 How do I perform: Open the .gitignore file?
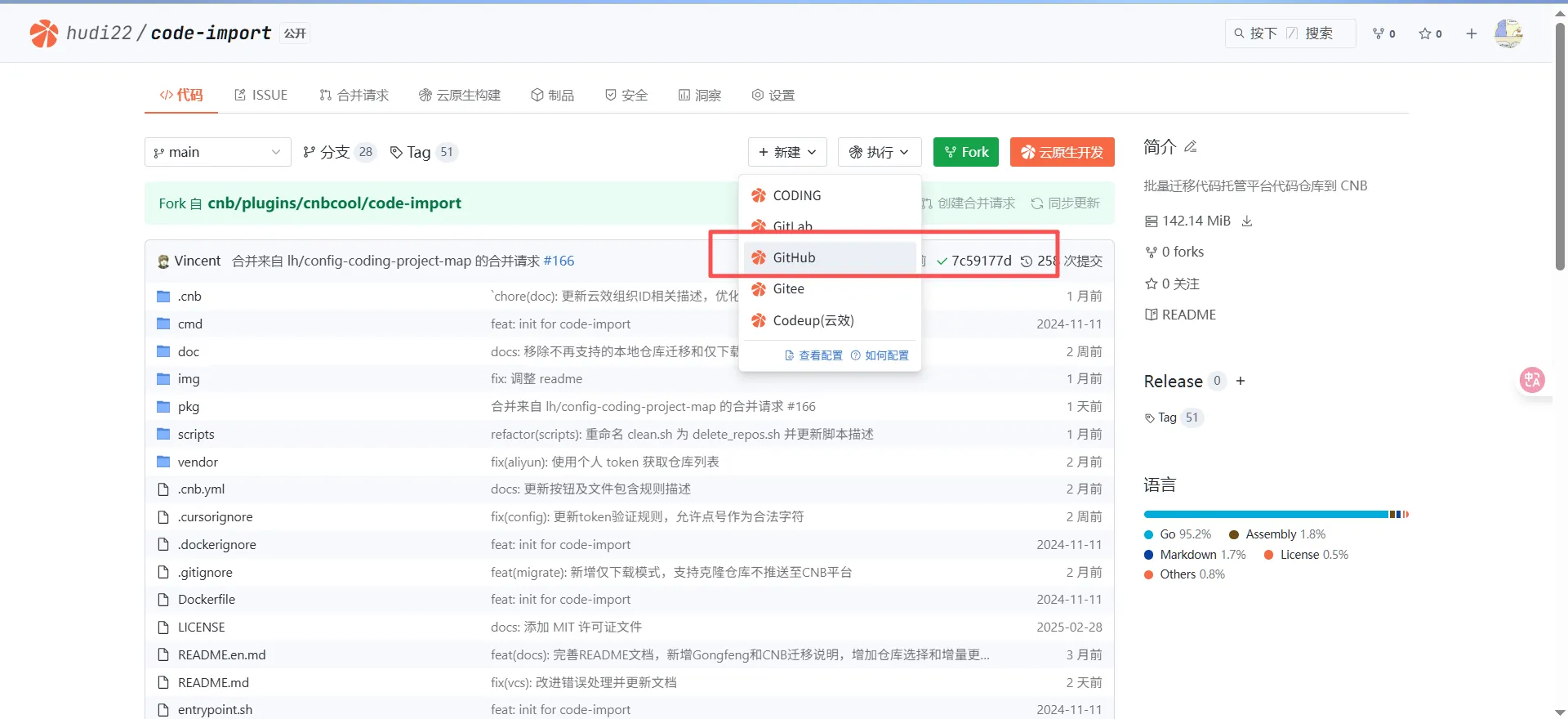click(x=205, y=573)
